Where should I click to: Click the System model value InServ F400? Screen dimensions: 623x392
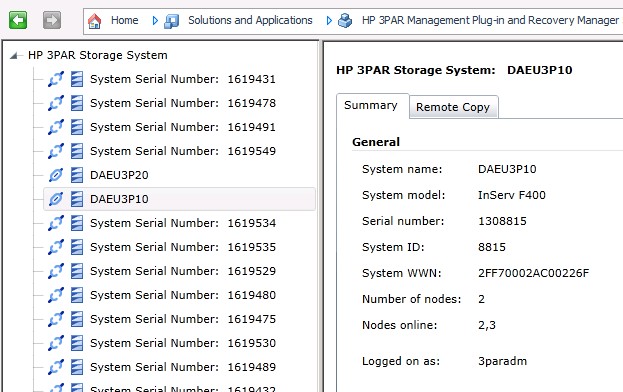[x=512, y=195]
